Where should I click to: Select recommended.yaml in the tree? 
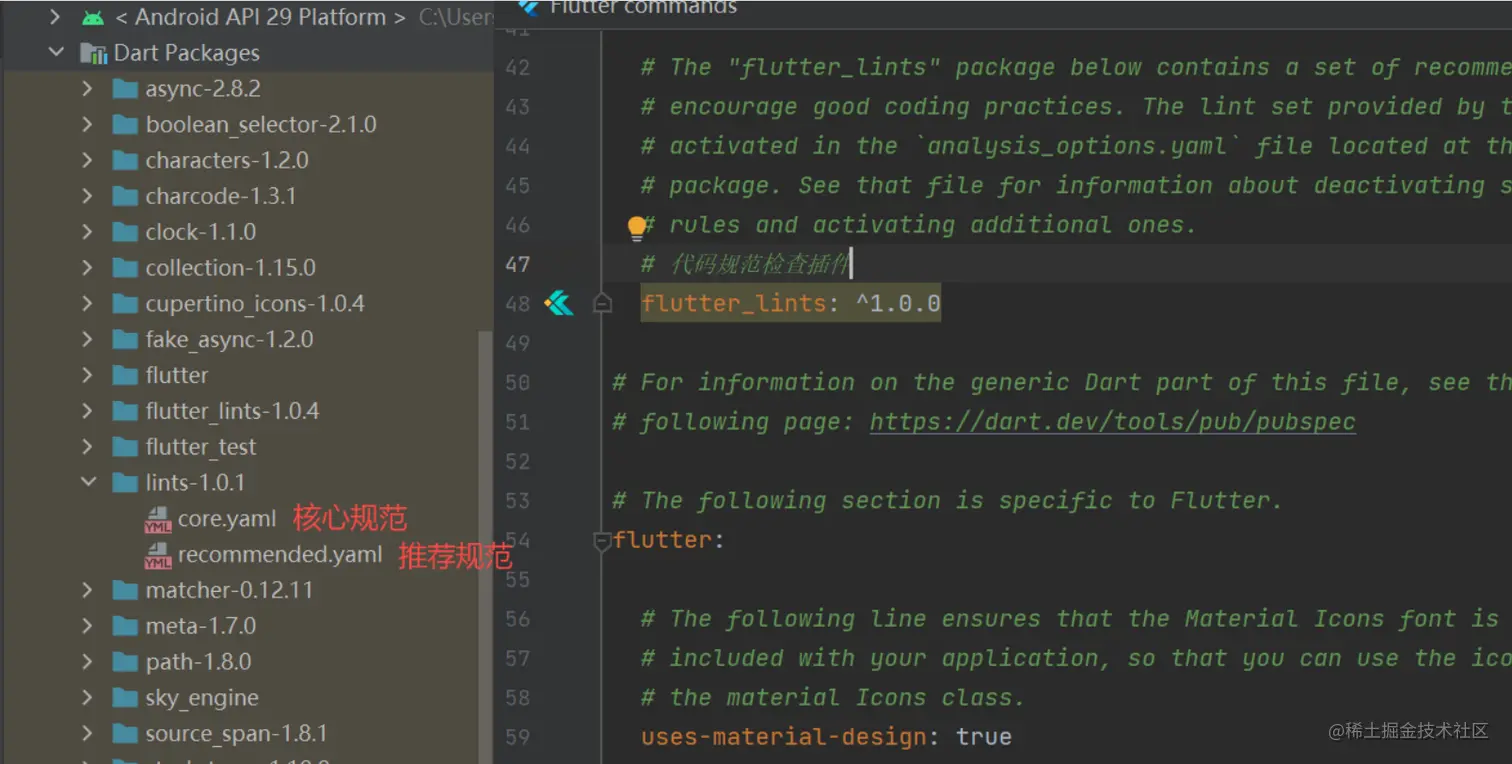point(280,556)
